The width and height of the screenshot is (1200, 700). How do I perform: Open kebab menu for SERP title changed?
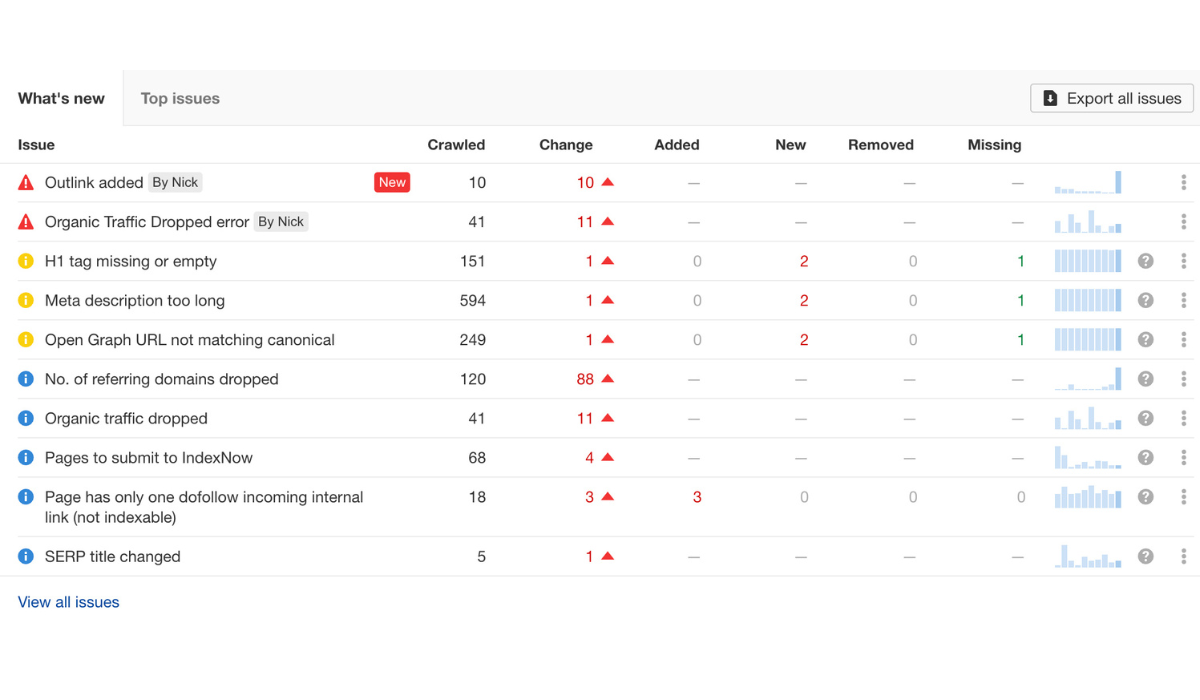pos(1183,556)
